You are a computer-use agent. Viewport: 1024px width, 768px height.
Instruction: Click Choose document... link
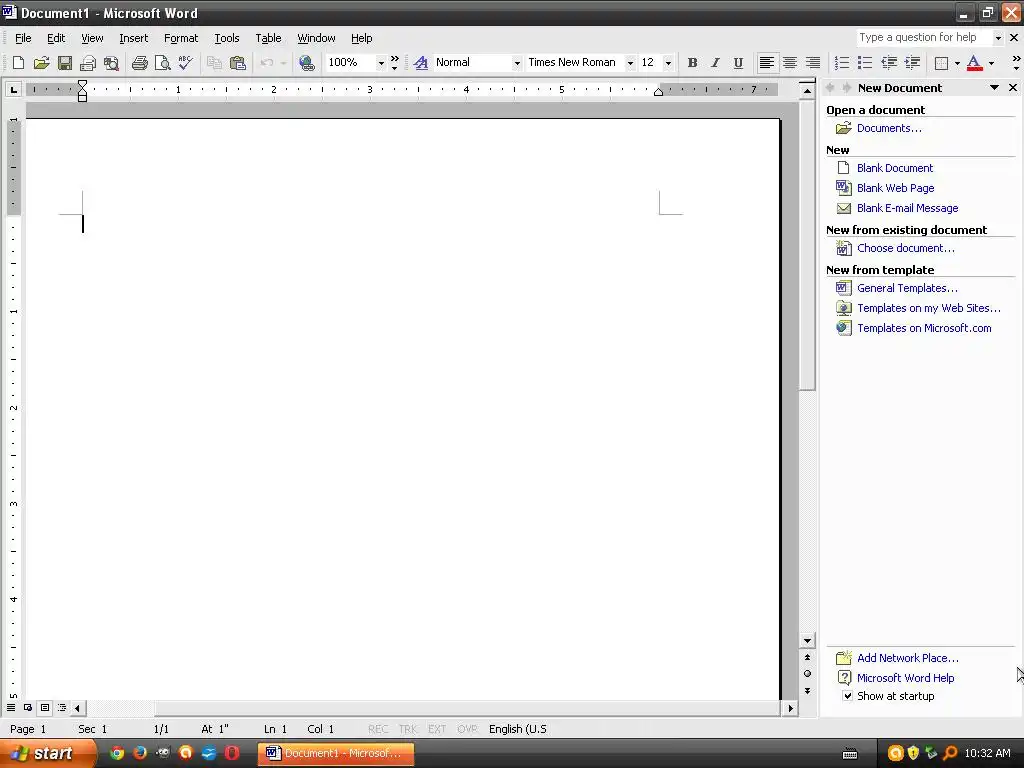coord(905,248)
